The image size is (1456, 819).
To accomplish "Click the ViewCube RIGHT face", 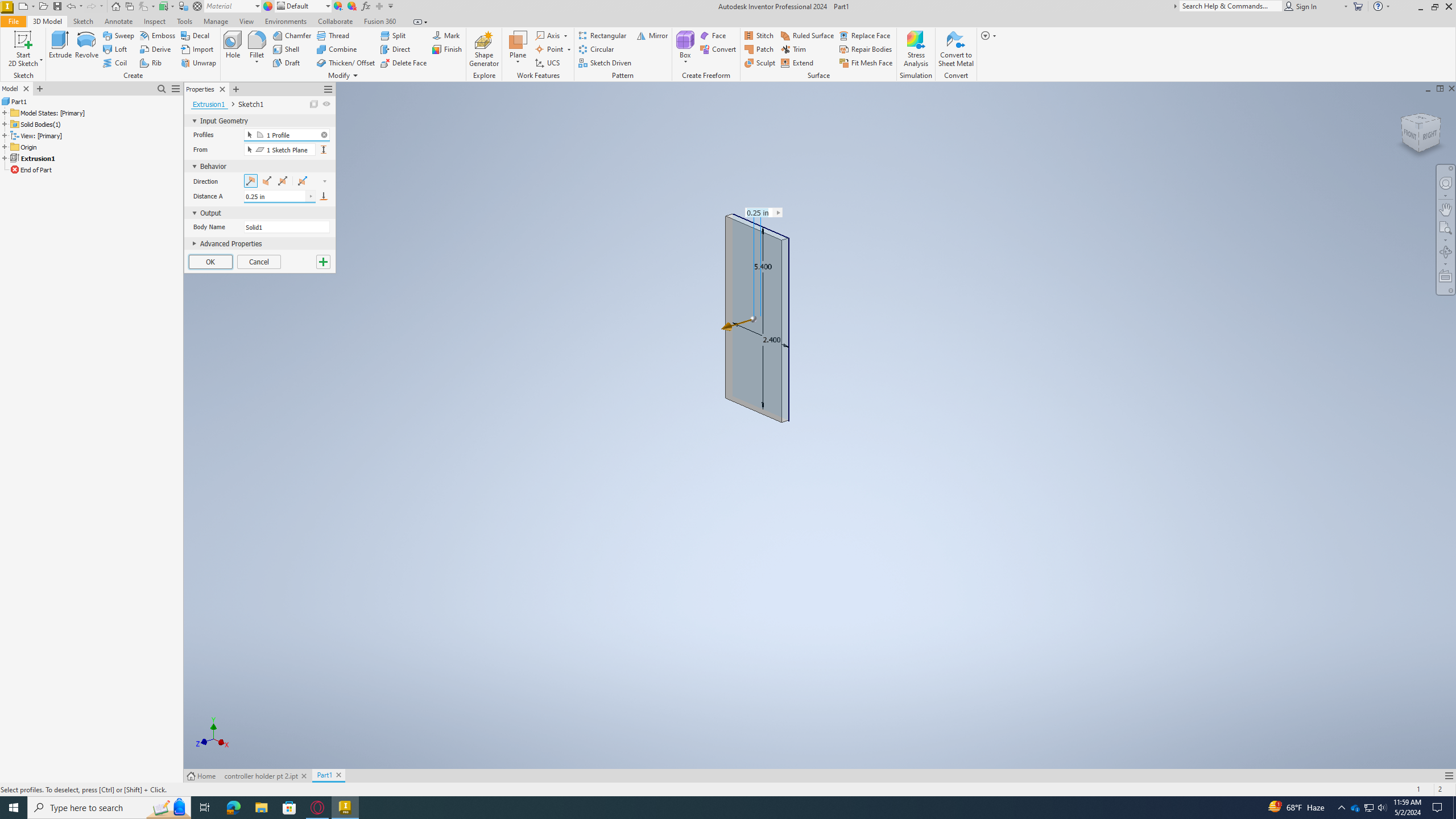I will point(1431,135).
